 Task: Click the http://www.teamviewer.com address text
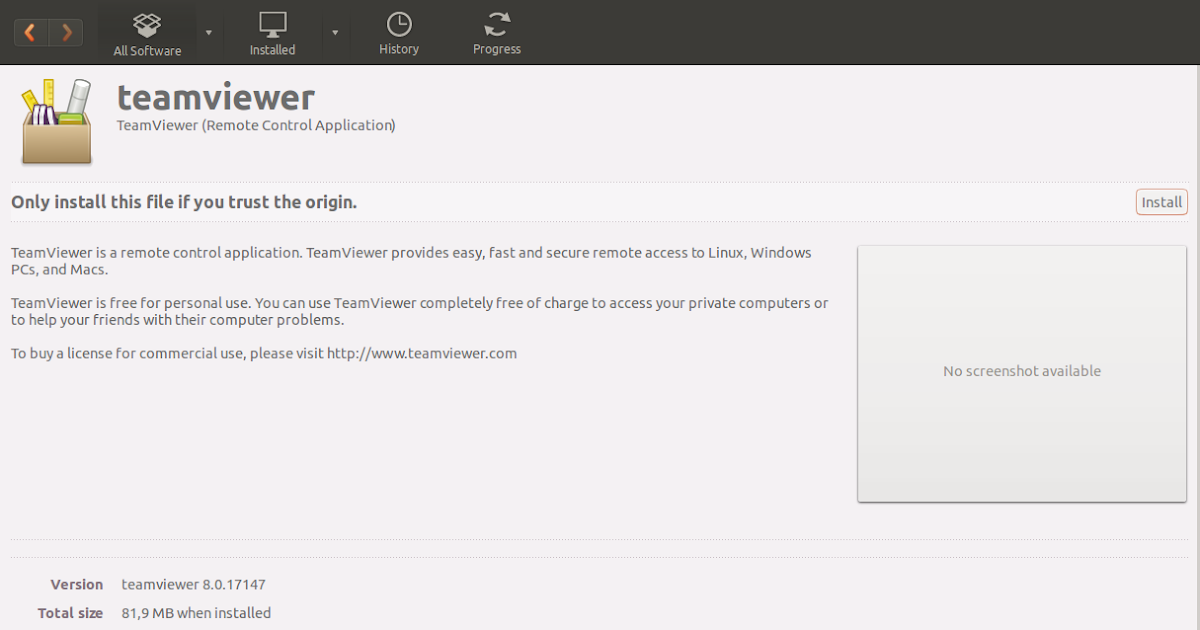coord(422,353)
